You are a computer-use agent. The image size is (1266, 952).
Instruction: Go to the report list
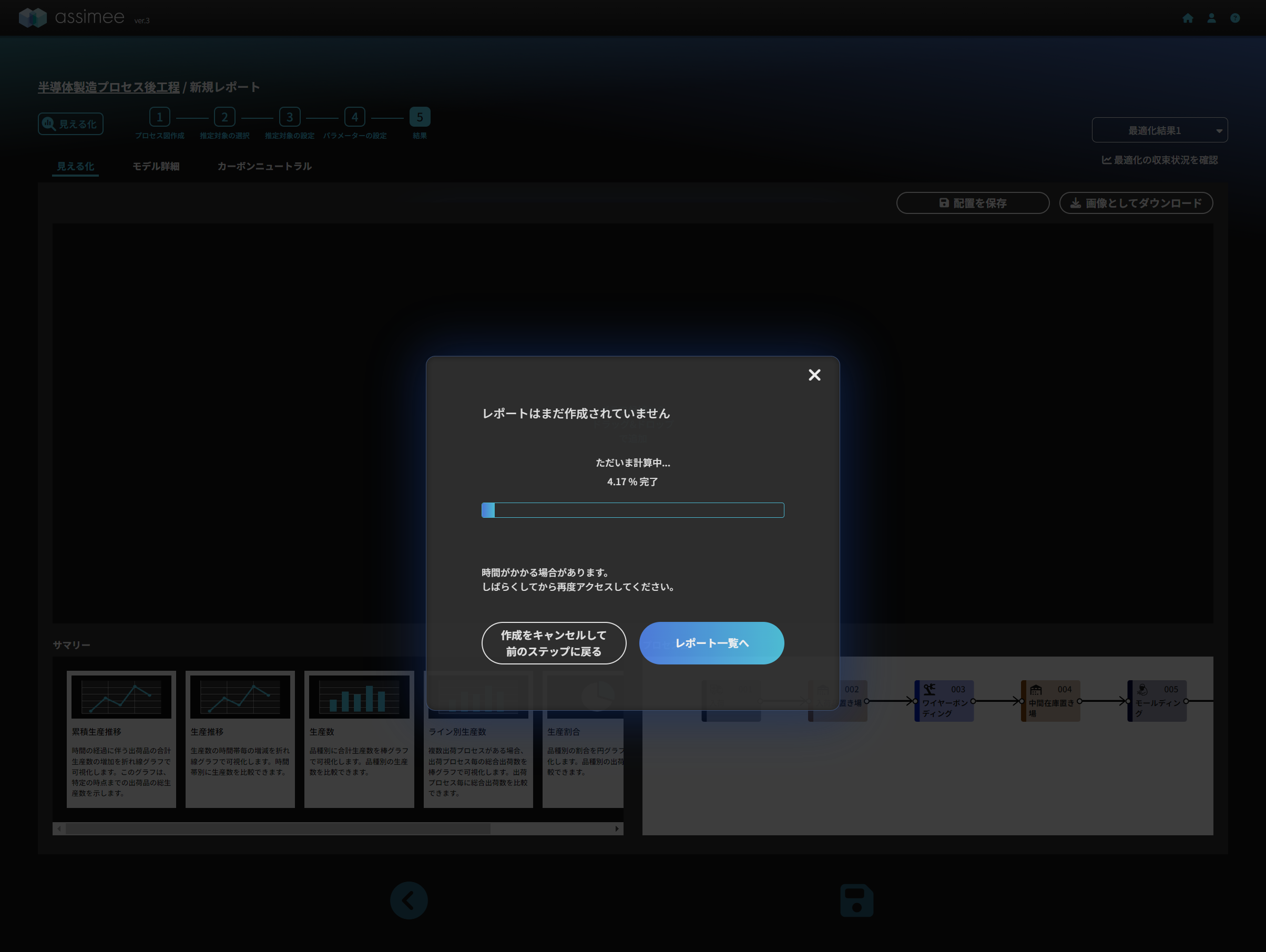711,643
